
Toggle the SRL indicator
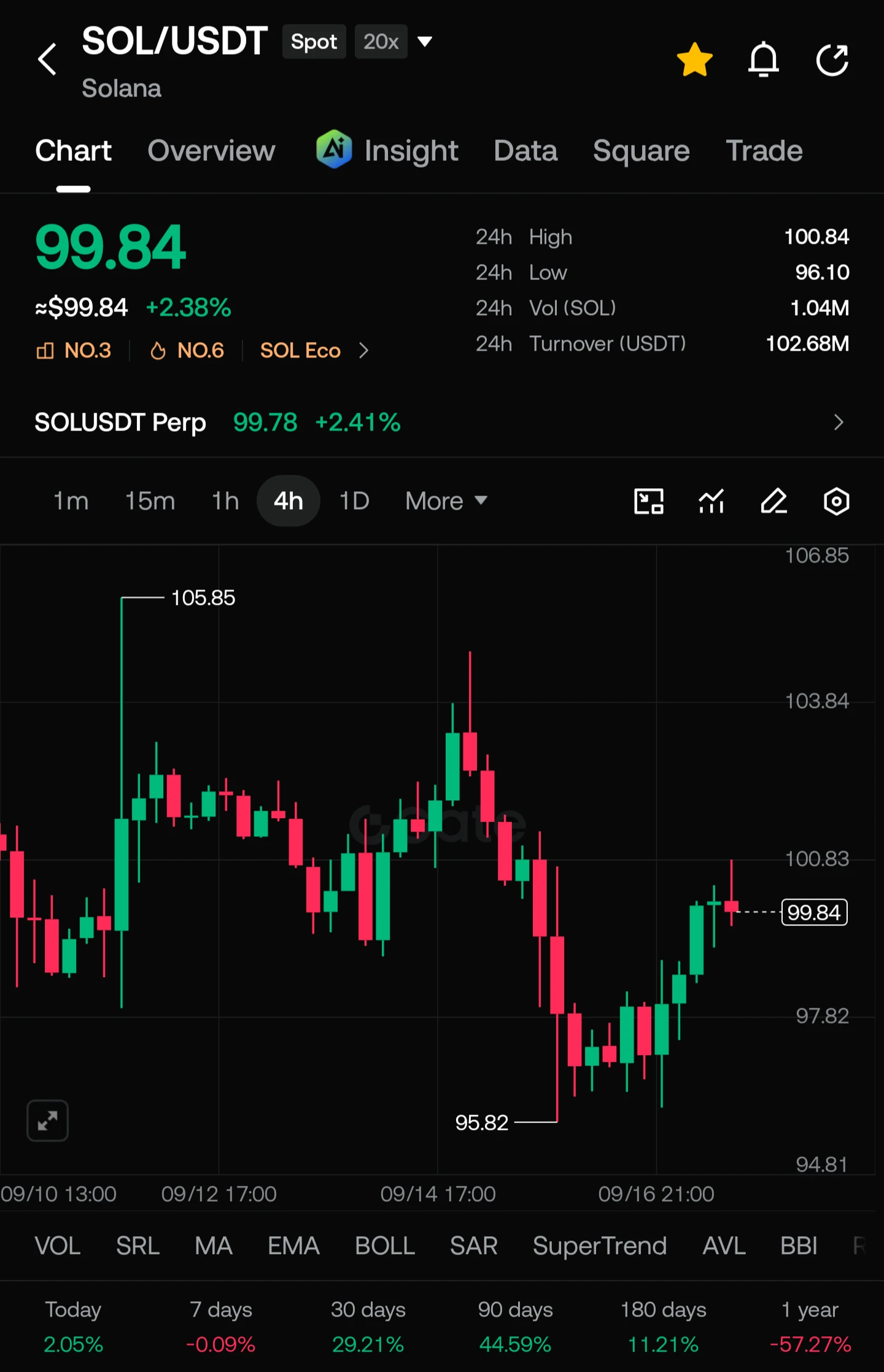coord(138,1245)
